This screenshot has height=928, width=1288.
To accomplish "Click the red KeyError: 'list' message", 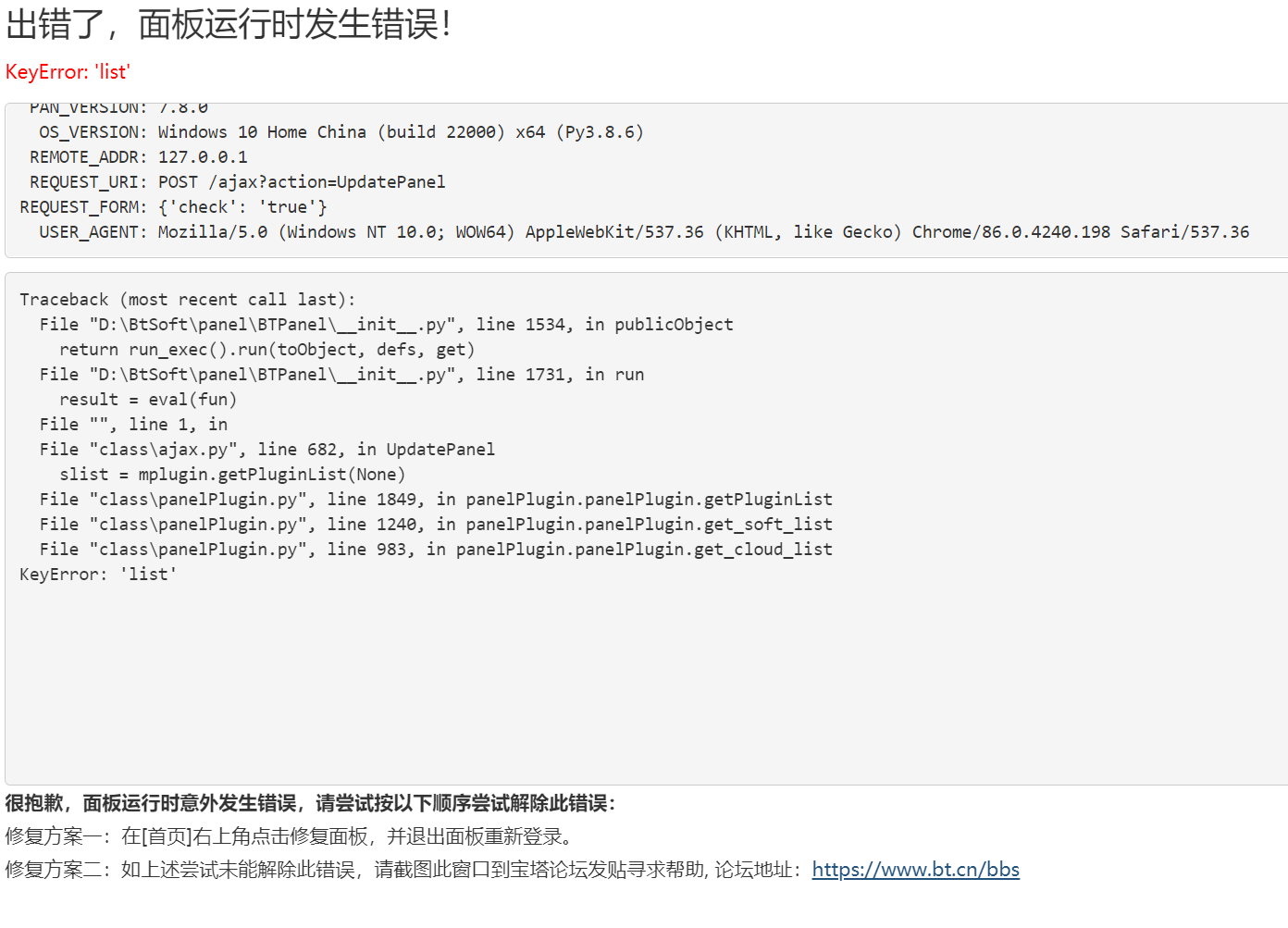I will pos(68,72).
